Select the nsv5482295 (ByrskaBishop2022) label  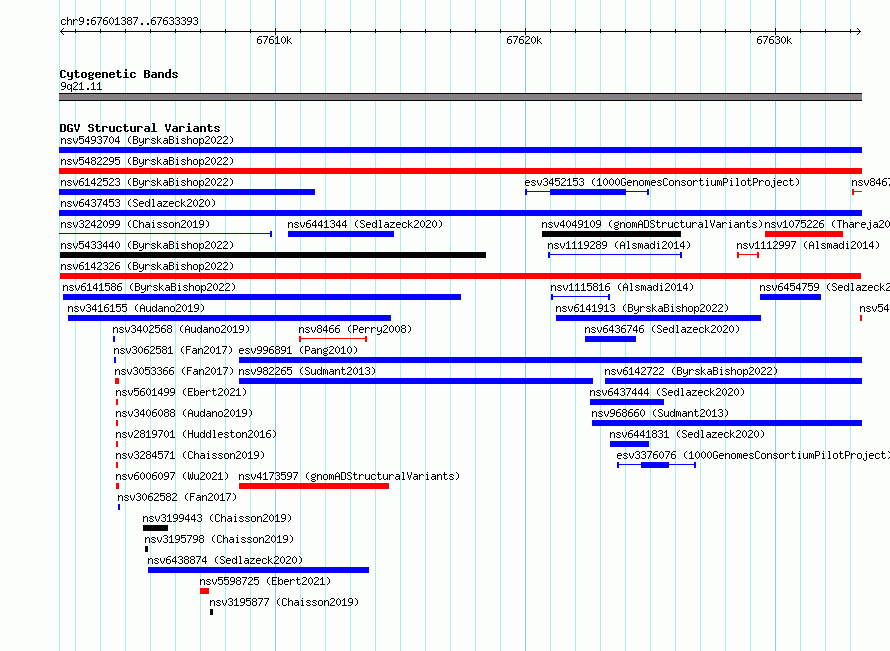(147, 161)
